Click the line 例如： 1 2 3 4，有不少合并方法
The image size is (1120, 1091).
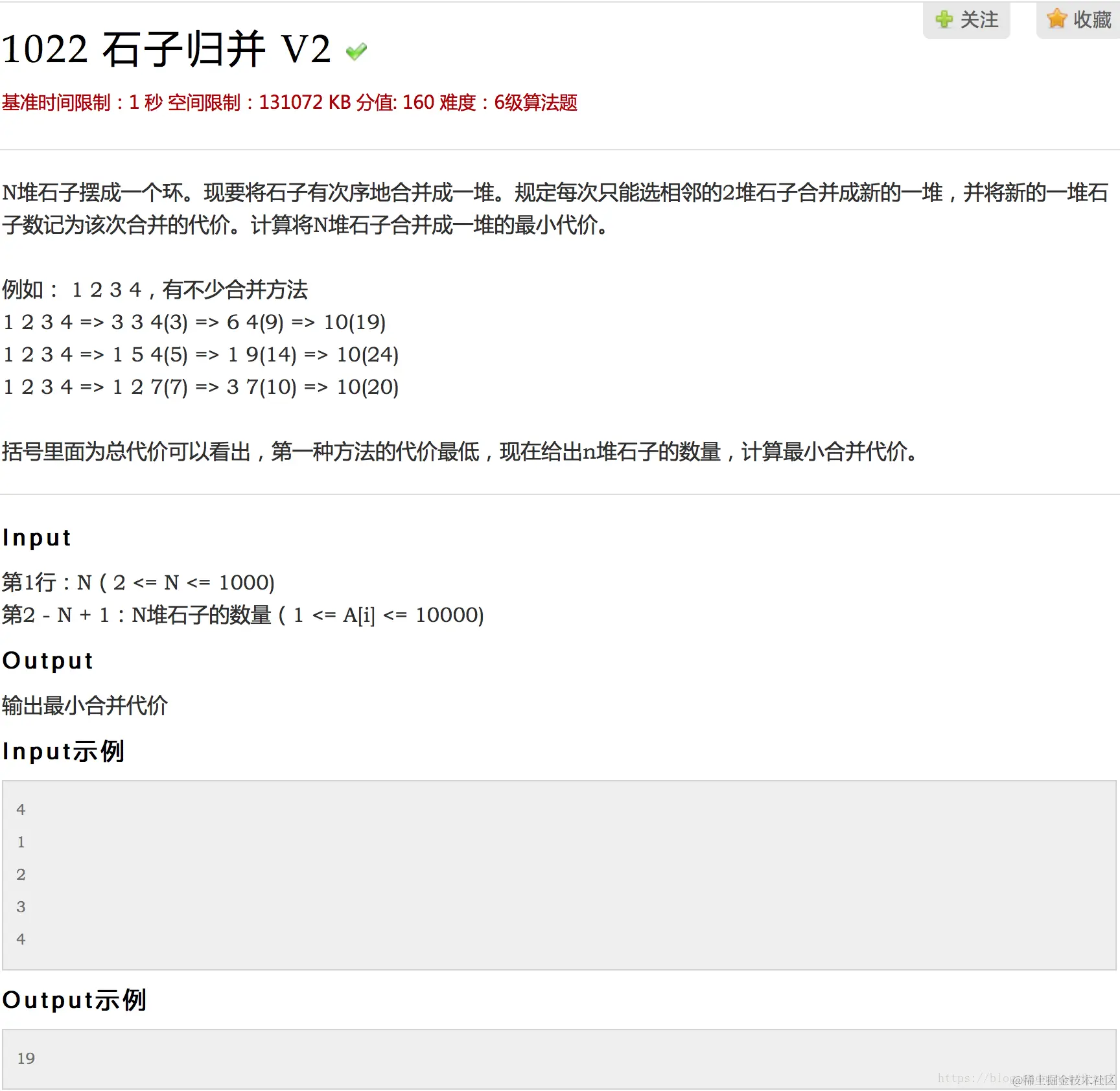pyautogui.click(x=155, y=290)
